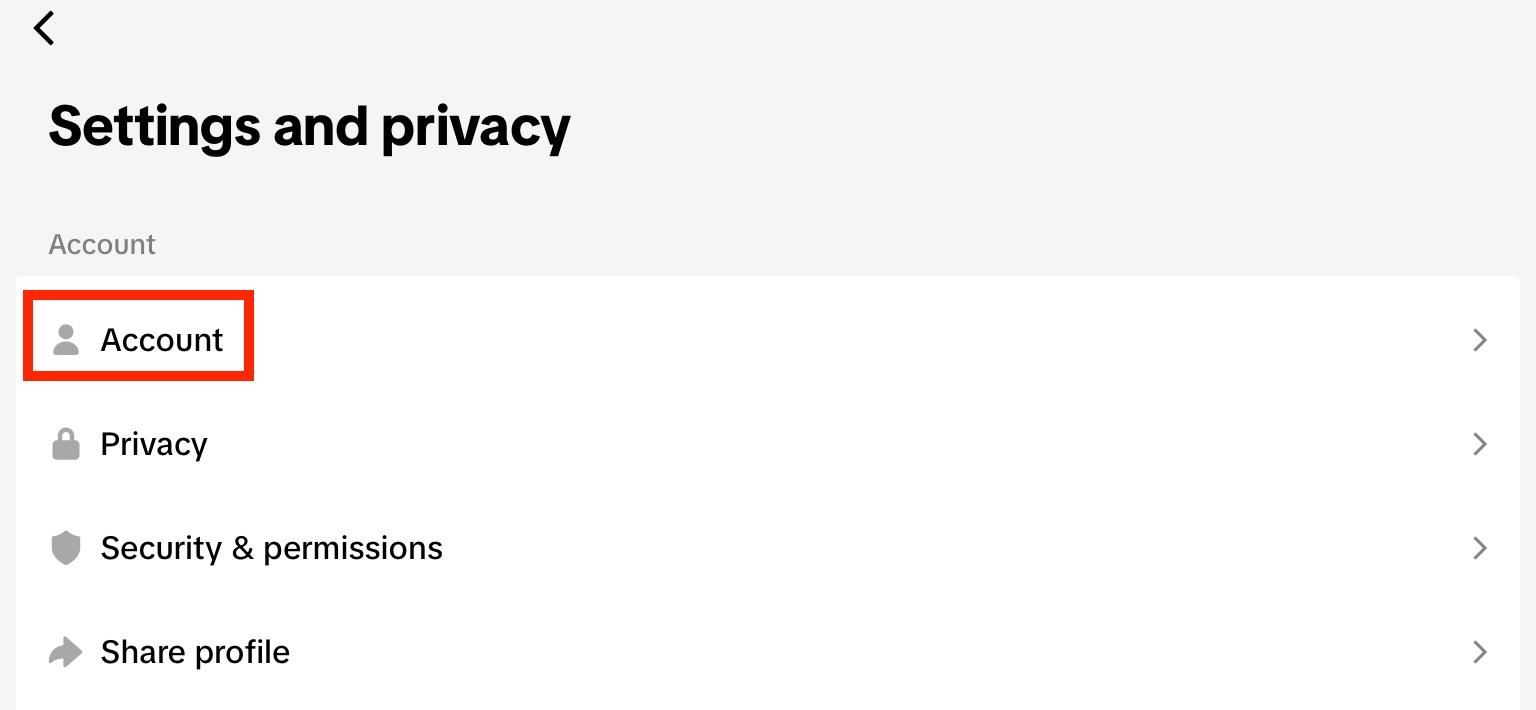Click empty area of Share profile row

[800, 652]
